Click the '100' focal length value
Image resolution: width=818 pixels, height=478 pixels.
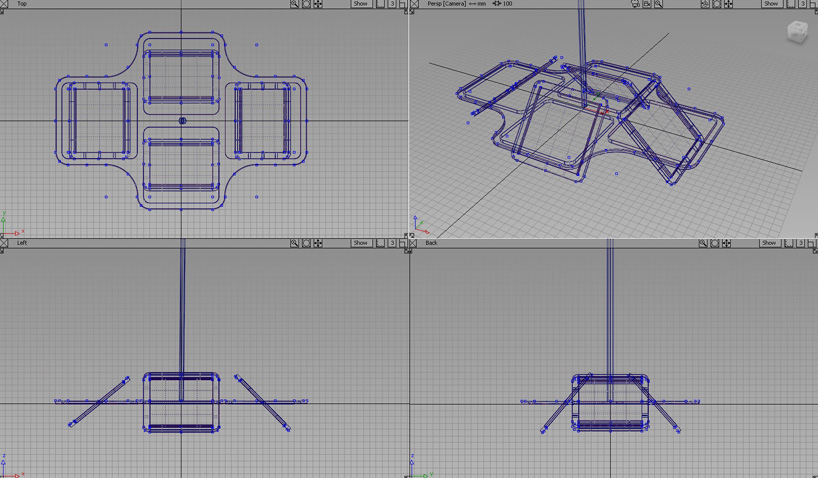click(507, 4)
